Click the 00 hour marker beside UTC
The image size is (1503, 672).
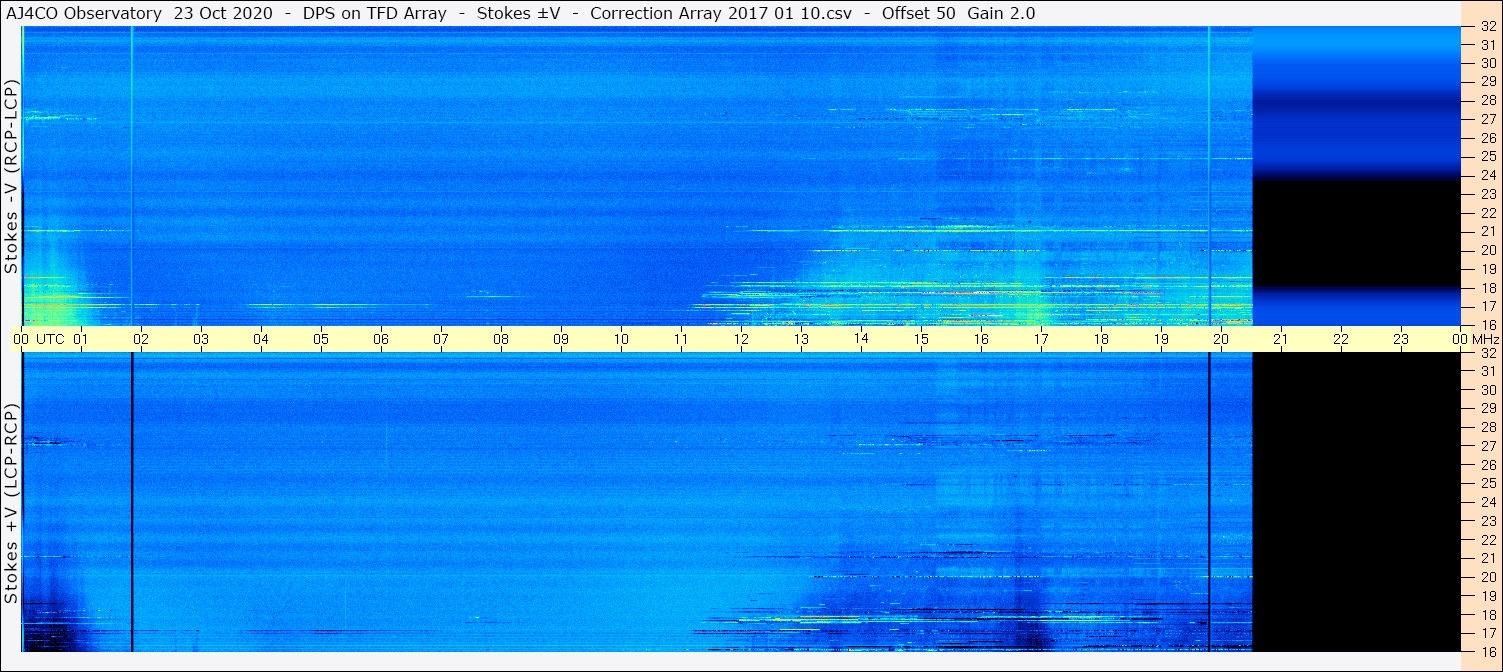(x=21, y=339)
